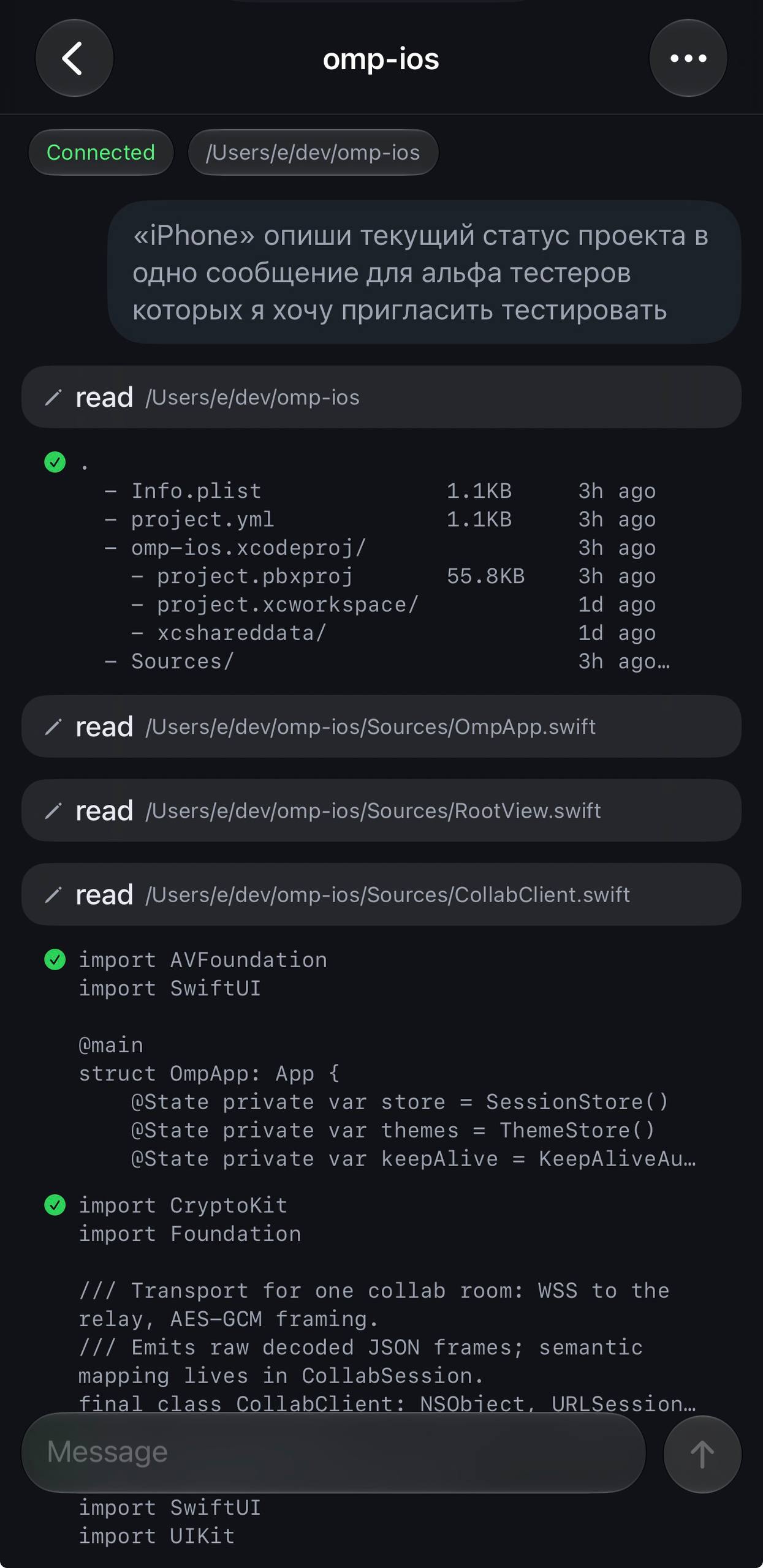
Task: Click green checkmark beside import CryptoKit
Action: pos(55,1205)
